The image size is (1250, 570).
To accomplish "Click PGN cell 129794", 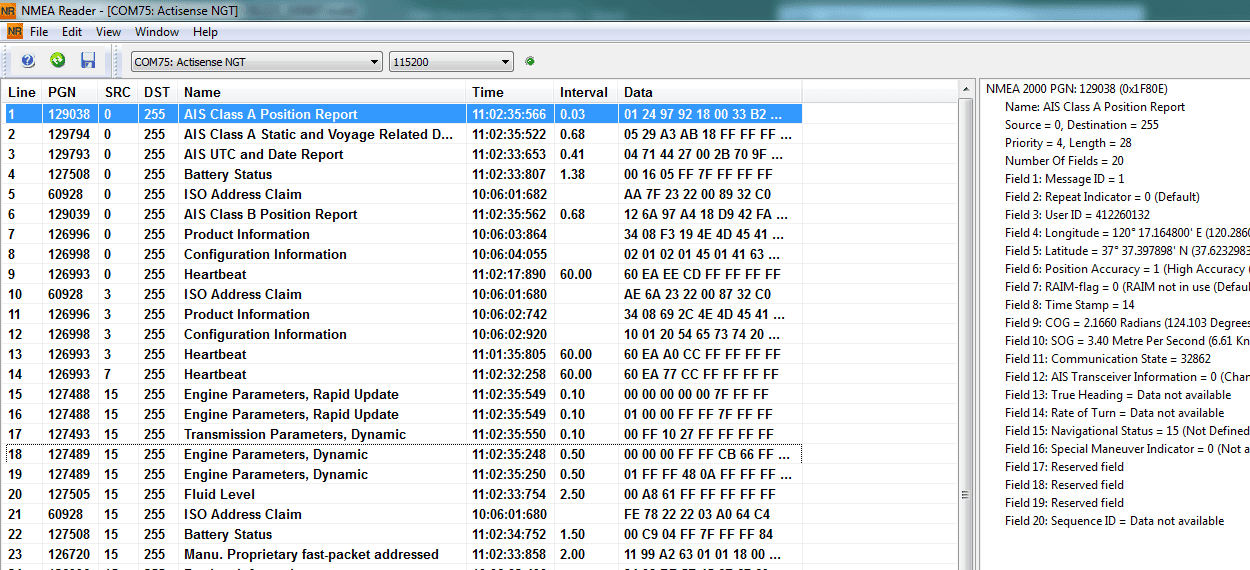I will 69,134.
